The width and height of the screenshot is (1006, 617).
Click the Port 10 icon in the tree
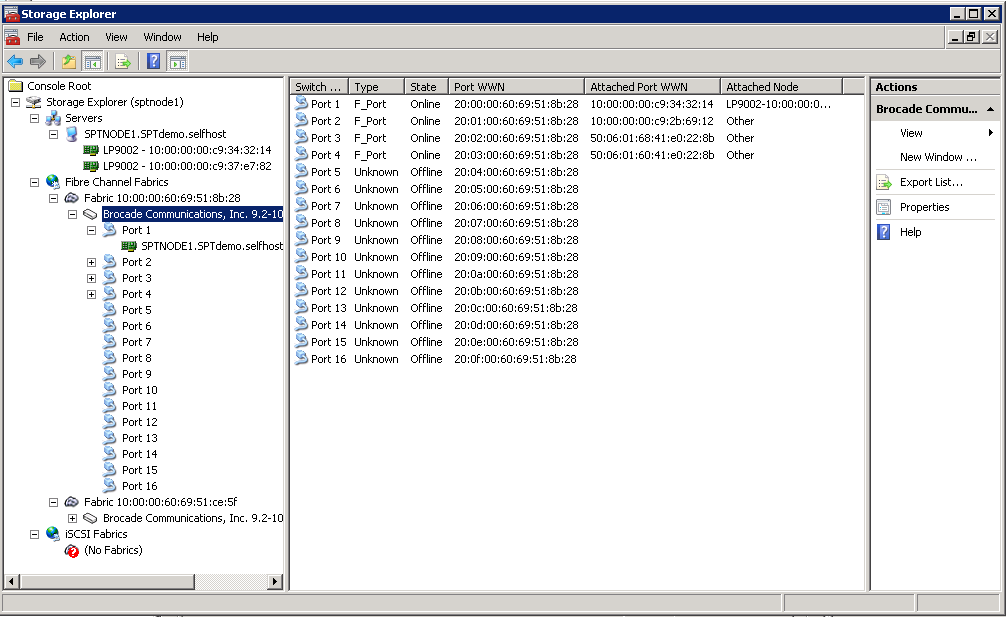coord(110,390)
